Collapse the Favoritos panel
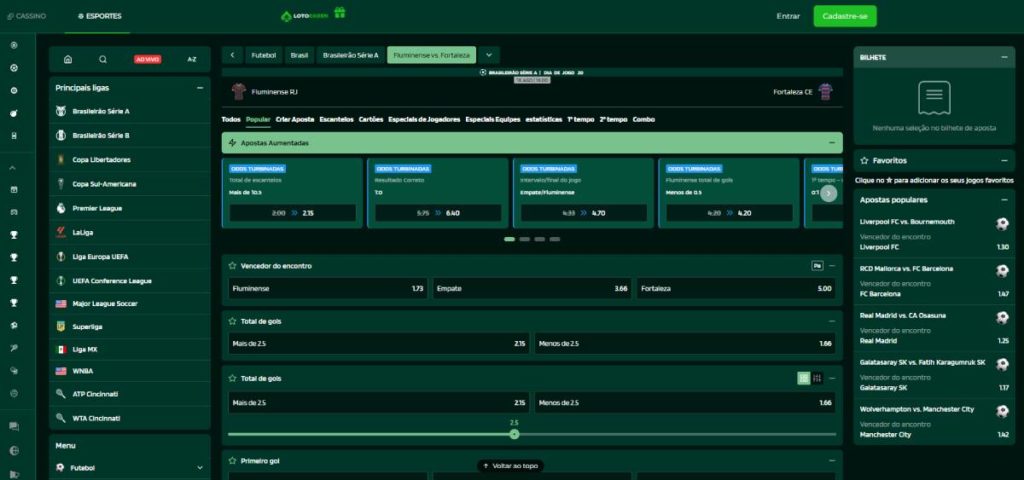Screen dimensions: 1024x480 click(x=1004, y=160)
